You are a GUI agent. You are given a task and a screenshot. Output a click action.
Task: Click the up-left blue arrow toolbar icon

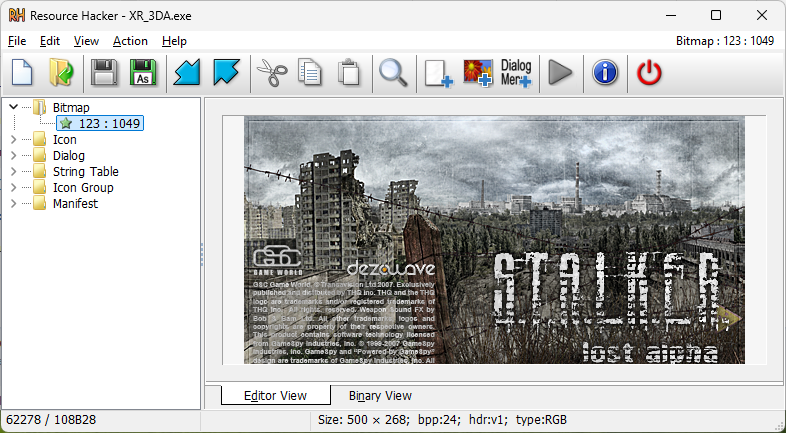226,73
